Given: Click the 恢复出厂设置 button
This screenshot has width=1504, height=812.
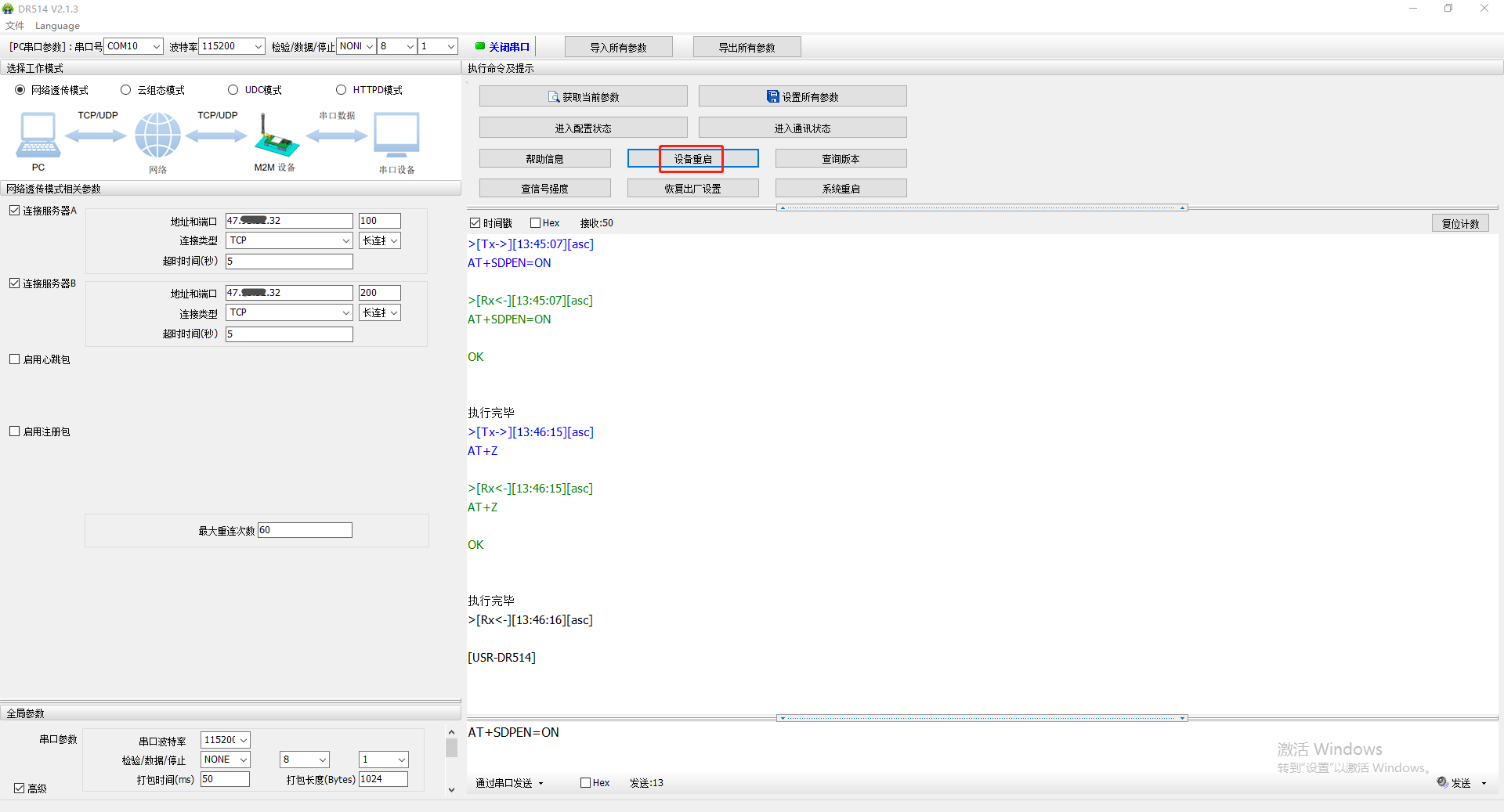Looking at the screenshot, I should click(x=692, y=189).
